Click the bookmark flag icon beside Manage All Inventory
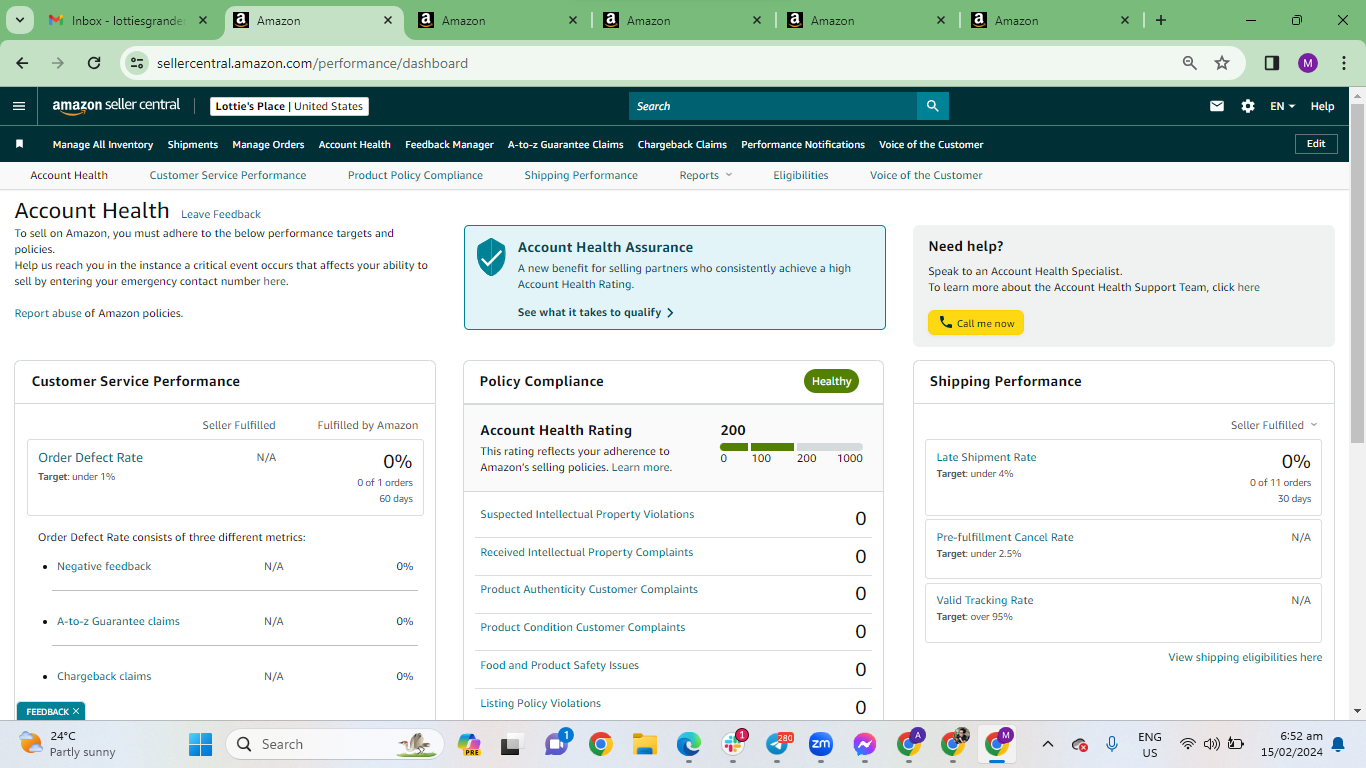Viewport: 1366px width, 768px height. [19, 144]
